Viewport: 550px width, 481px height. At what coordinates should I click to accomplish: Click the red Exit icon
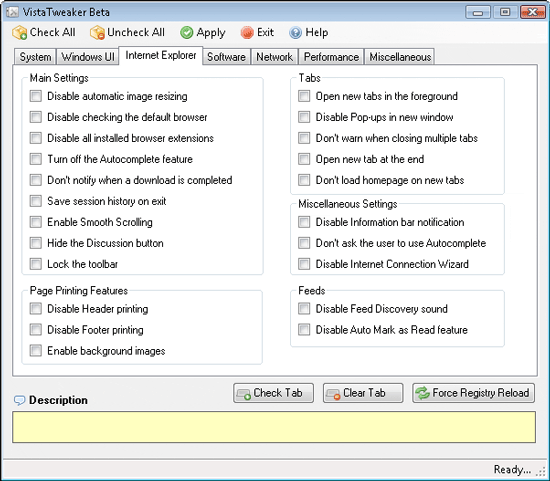click(x=247, y=33)
